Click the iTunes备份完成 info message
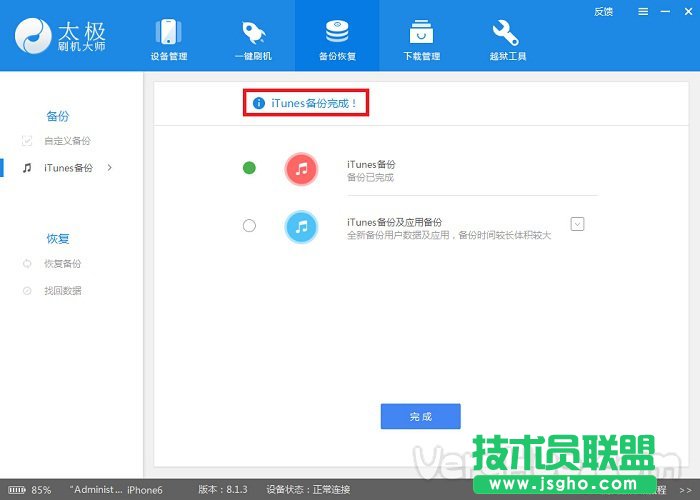Viewport: 700px width, 500px height. click(306, 102)
